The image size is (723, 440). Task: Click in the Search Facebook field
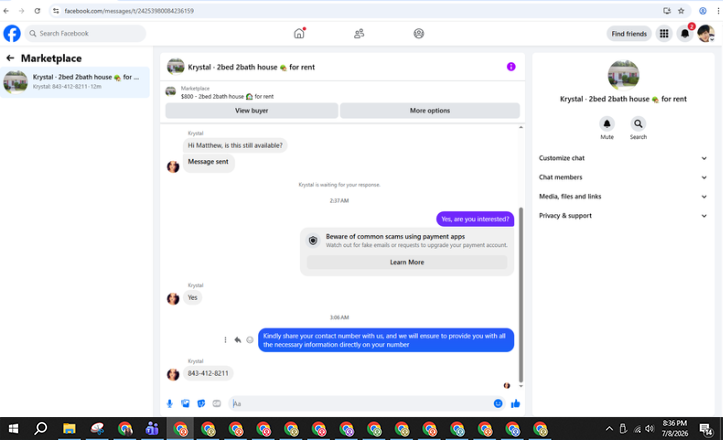pyautogui.click(x=86, y=33)
